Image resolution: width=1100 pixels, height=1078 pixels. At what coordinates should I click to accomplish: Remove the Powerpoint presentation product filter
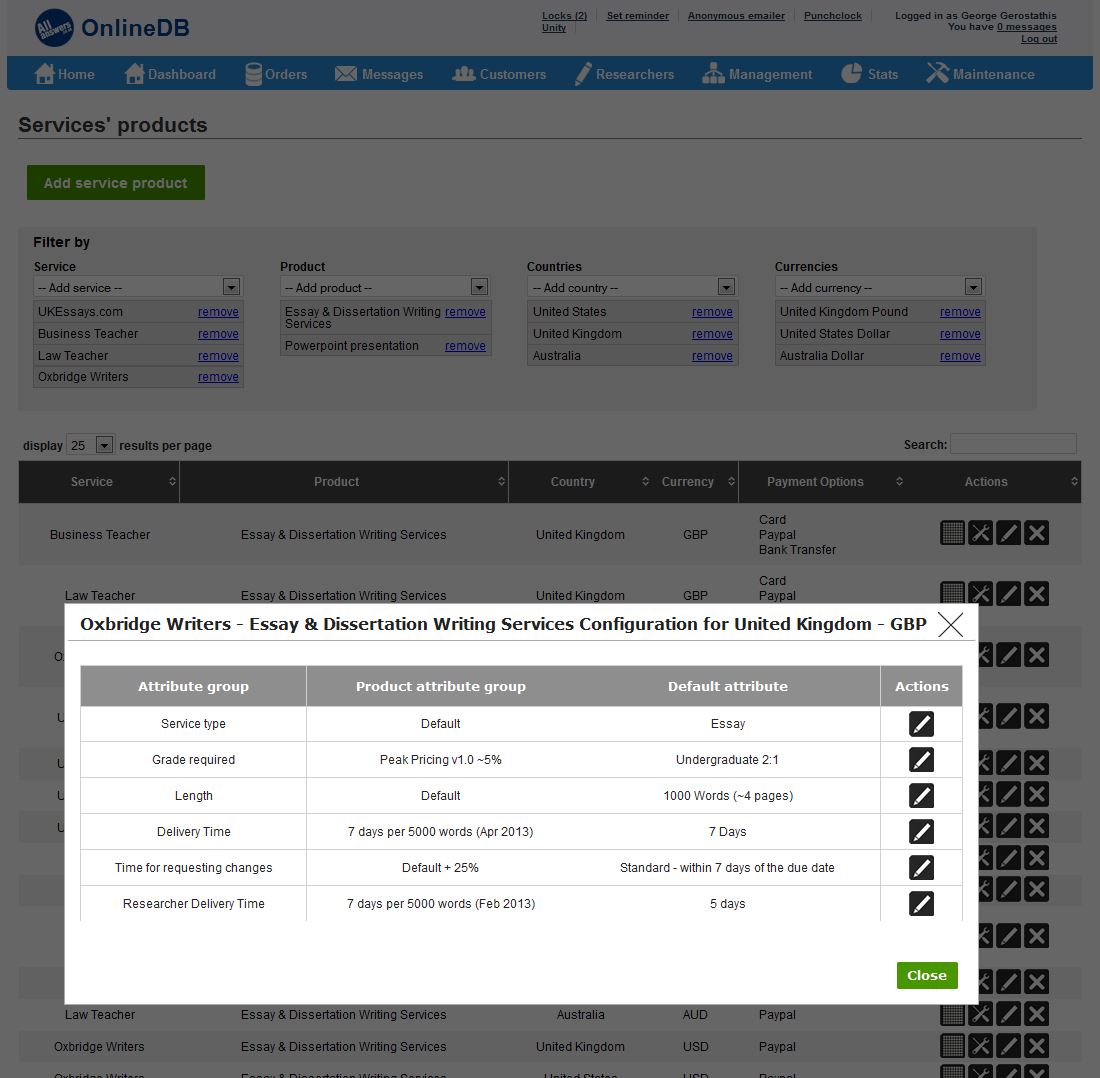[465, 346]
